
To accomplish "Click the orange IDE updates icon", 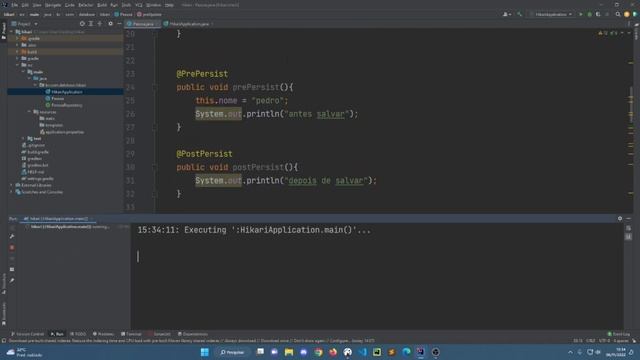I will (x=627, y=14).
